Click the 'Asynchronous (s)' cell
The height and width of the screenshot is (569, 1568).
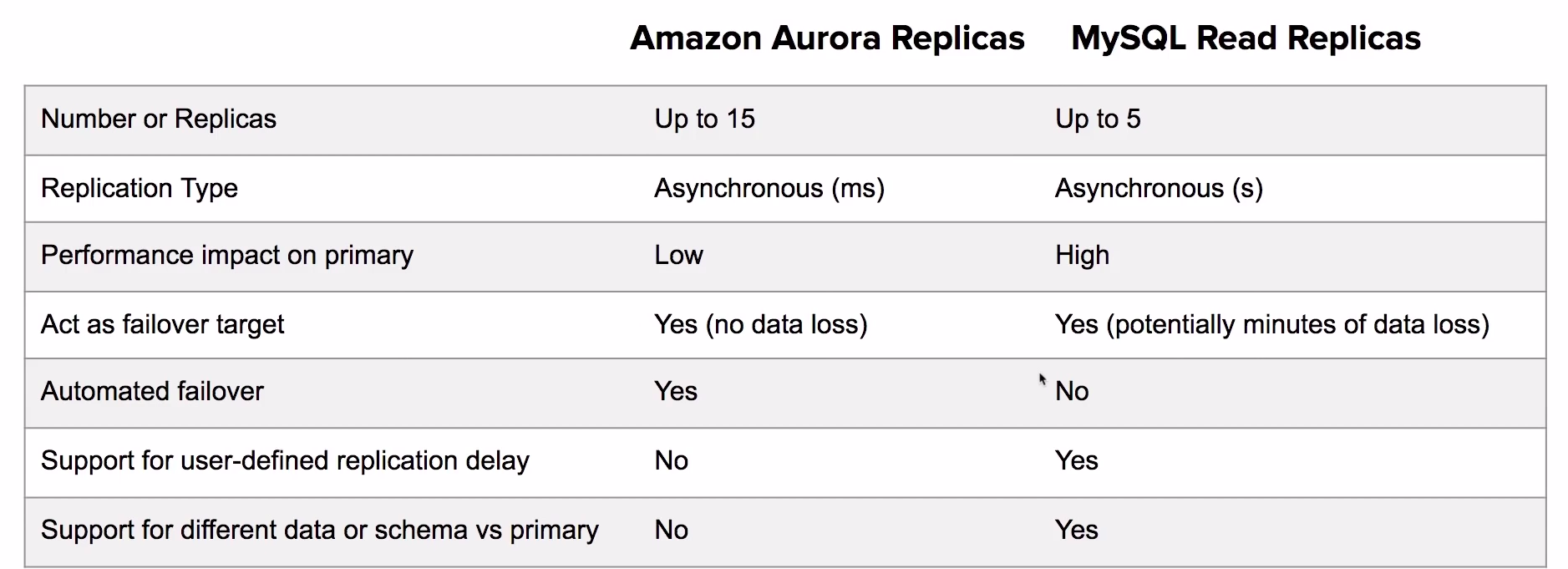(1159, 188)
